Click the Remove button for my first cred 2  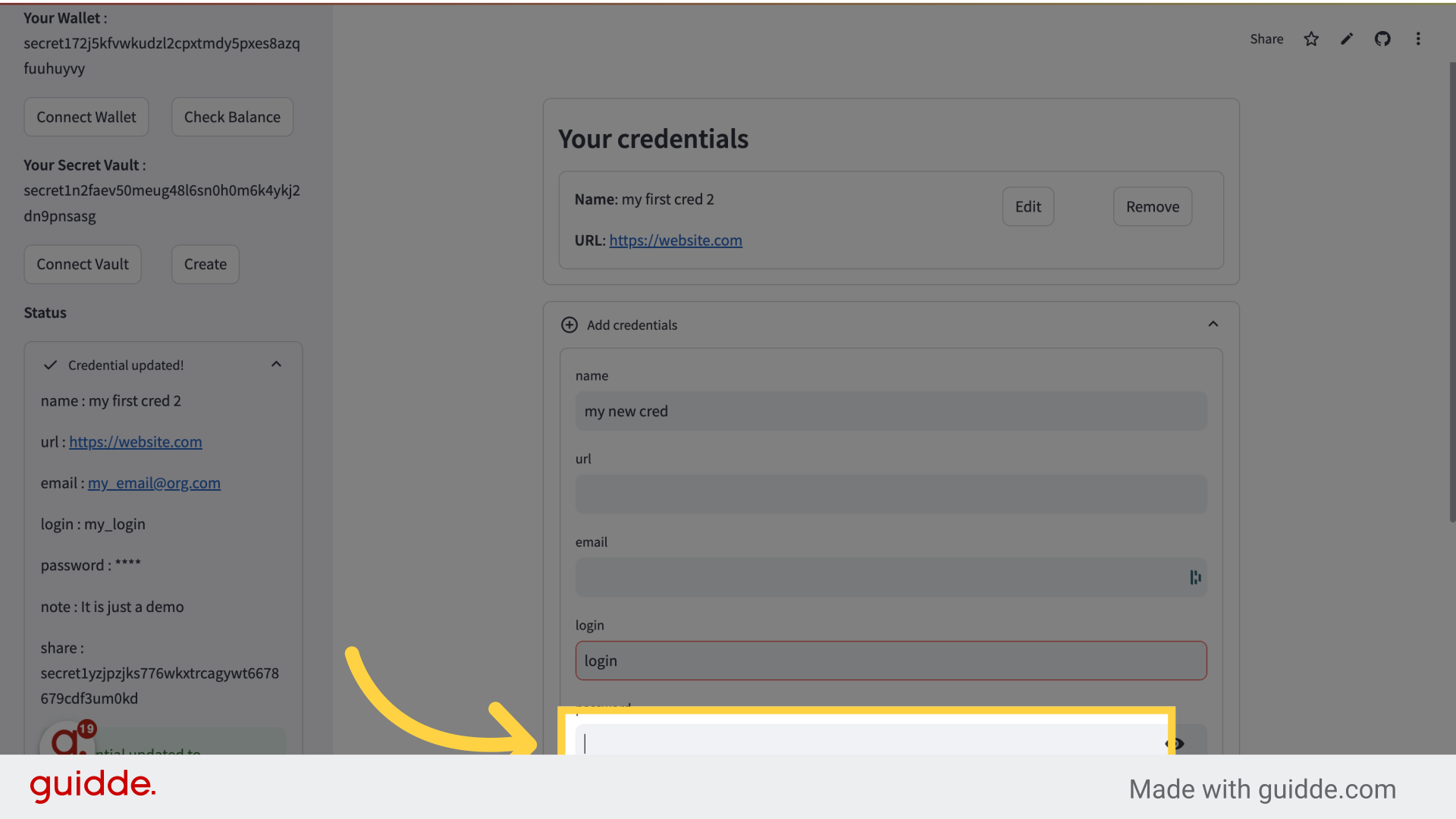(1152, 206)
